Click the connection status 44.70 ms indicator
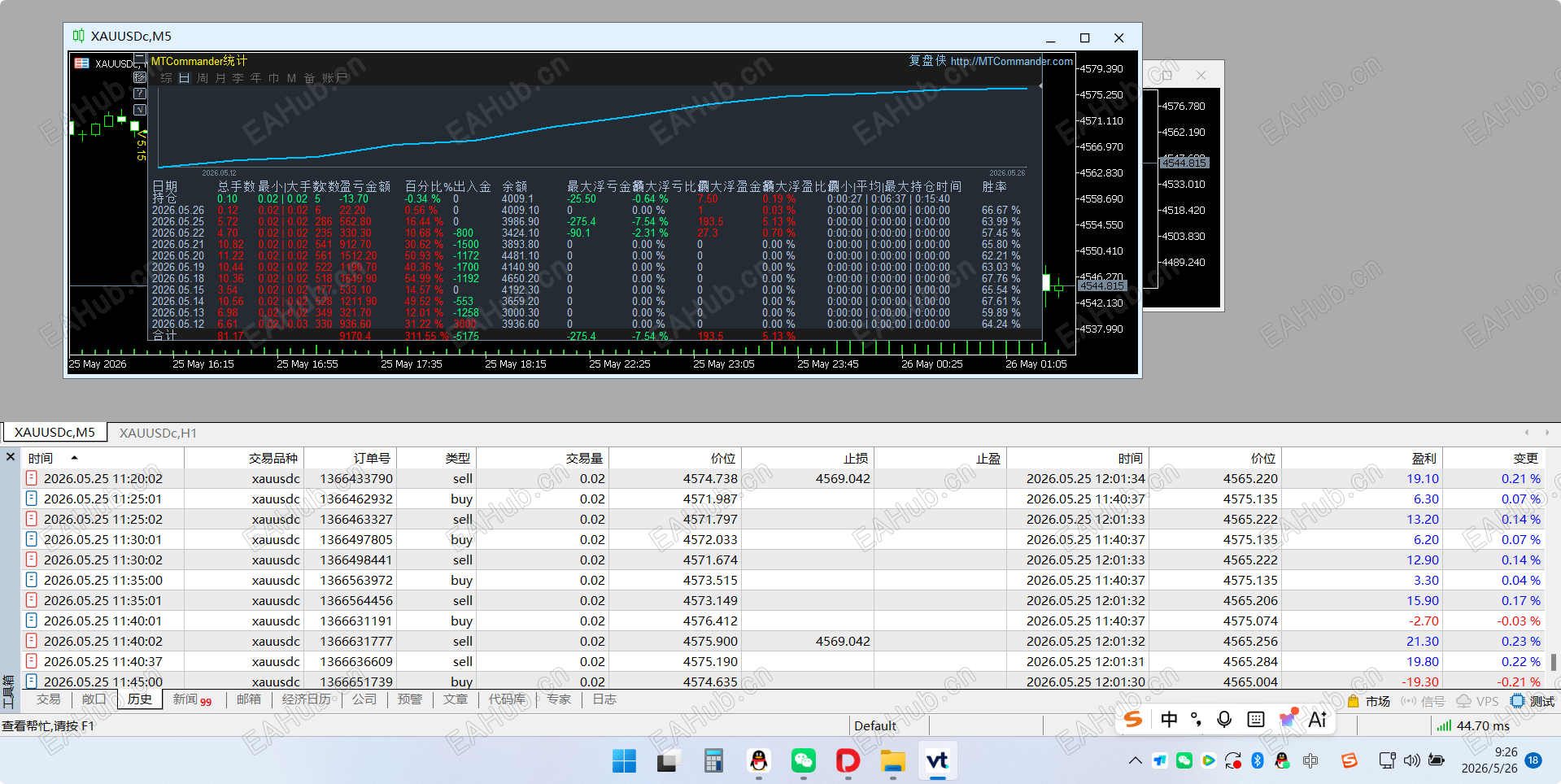Viewport: 1561px width, 784px height. (x=1473, y=725)
